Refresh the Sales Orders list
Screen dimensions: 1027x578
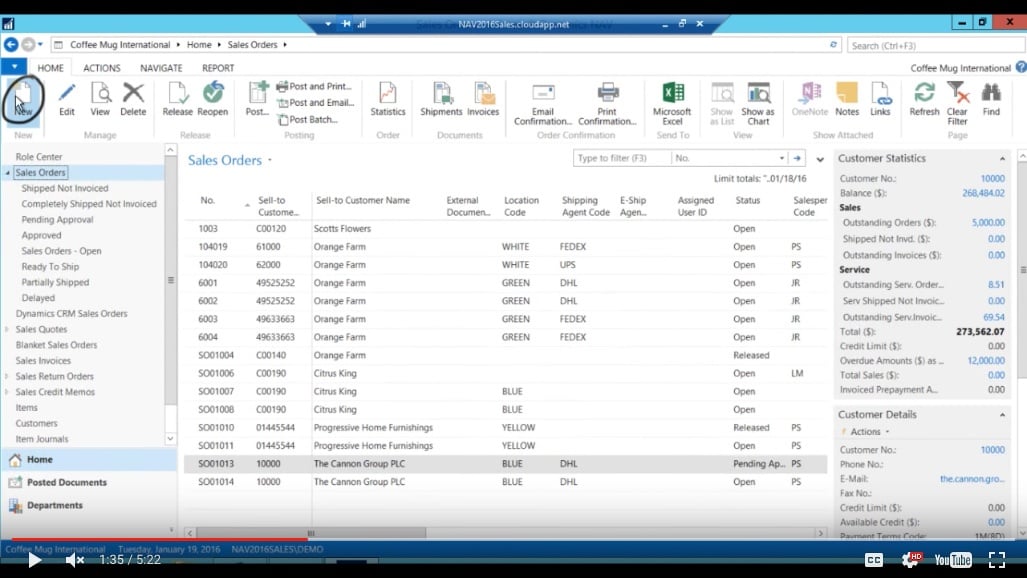924,100
